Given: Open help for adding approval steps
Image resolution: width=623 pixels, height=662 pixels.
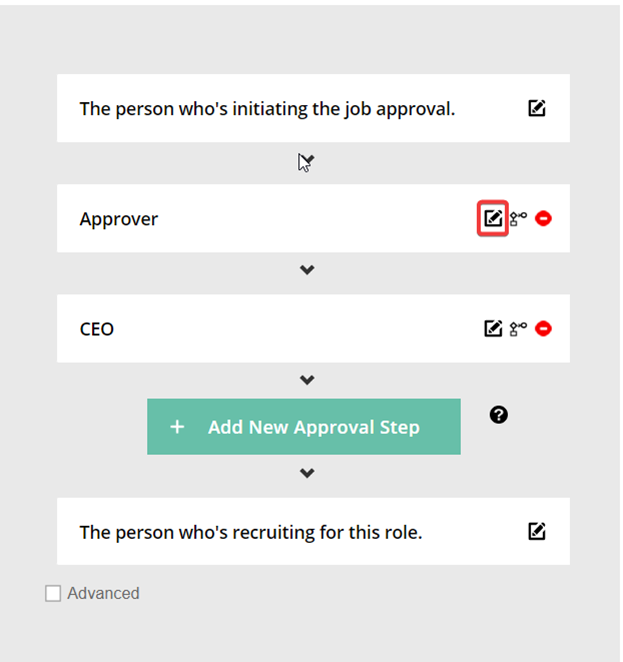Looking at the screenshot, I should [x=498, y=415].
